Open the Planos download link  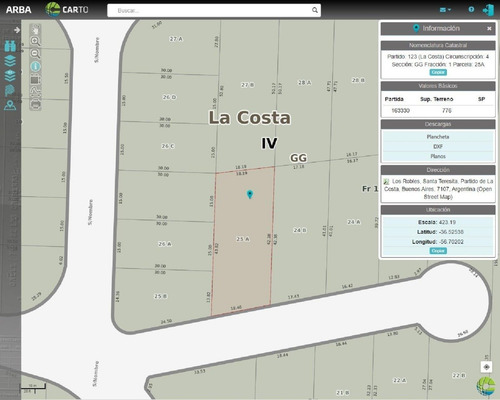click(x=438, y=156)
